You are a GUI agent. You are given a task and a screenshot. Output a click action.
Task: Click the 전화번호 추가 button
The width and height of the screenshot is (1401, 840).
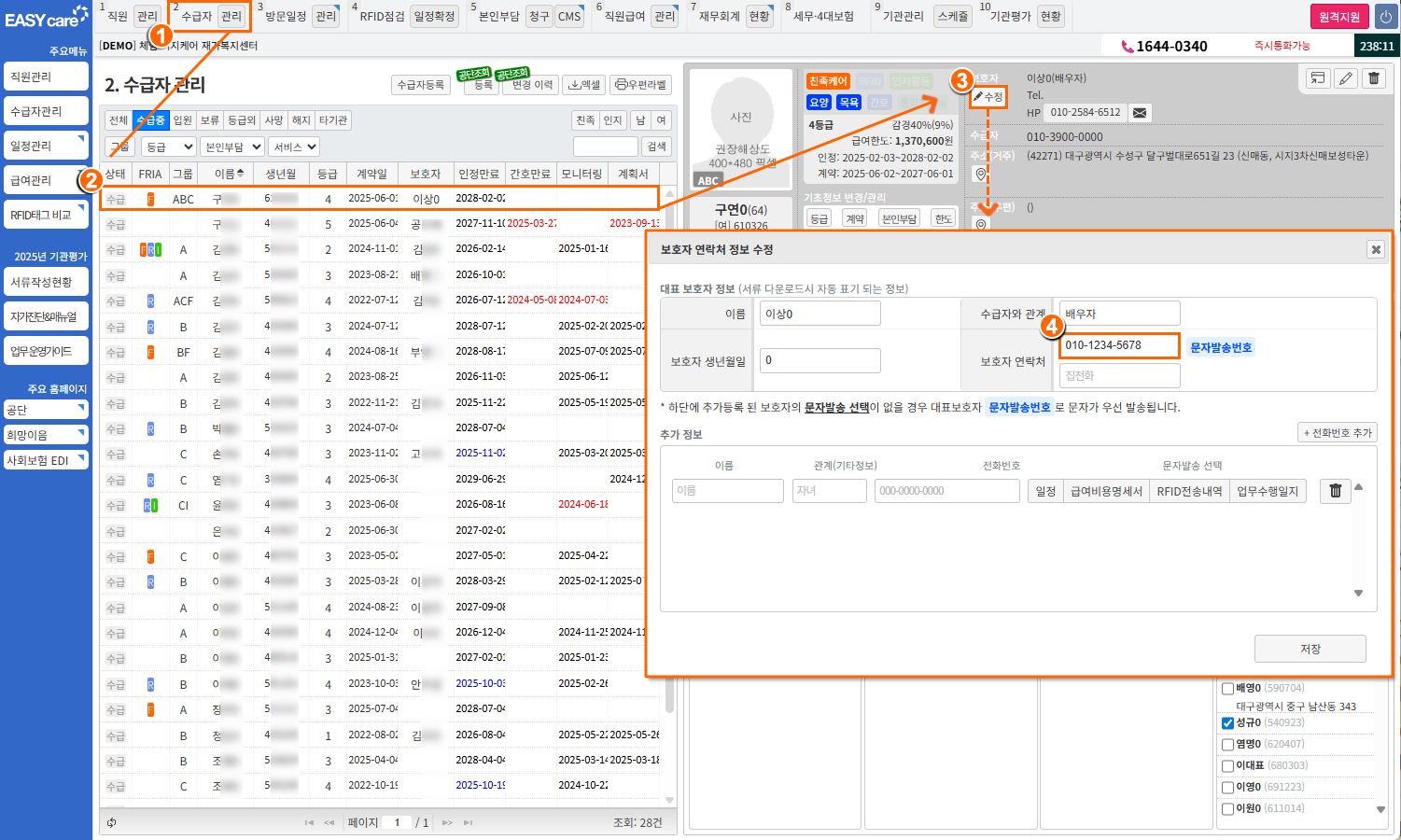point(1338,433)
